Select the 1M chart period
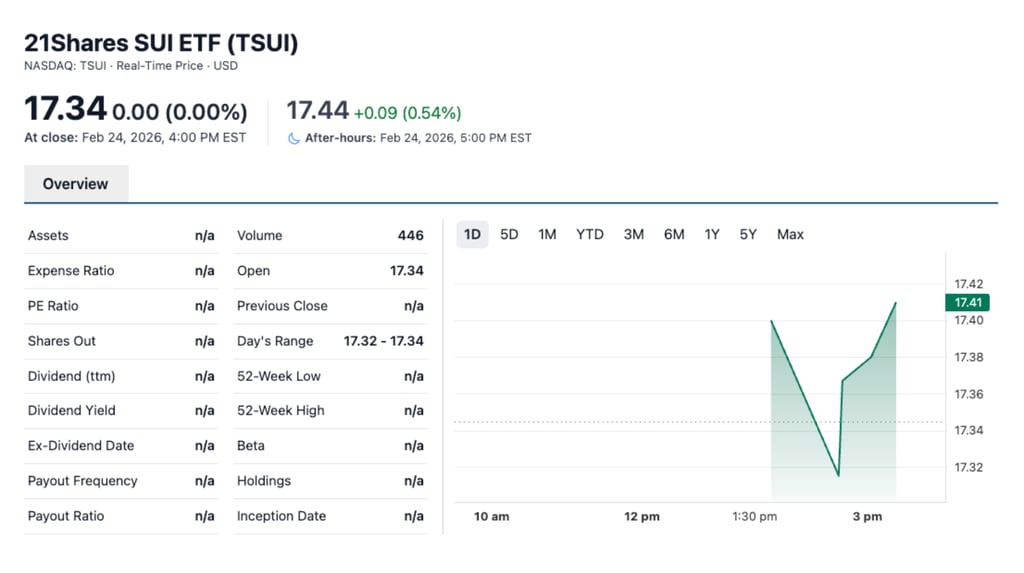 coord(547,234)
